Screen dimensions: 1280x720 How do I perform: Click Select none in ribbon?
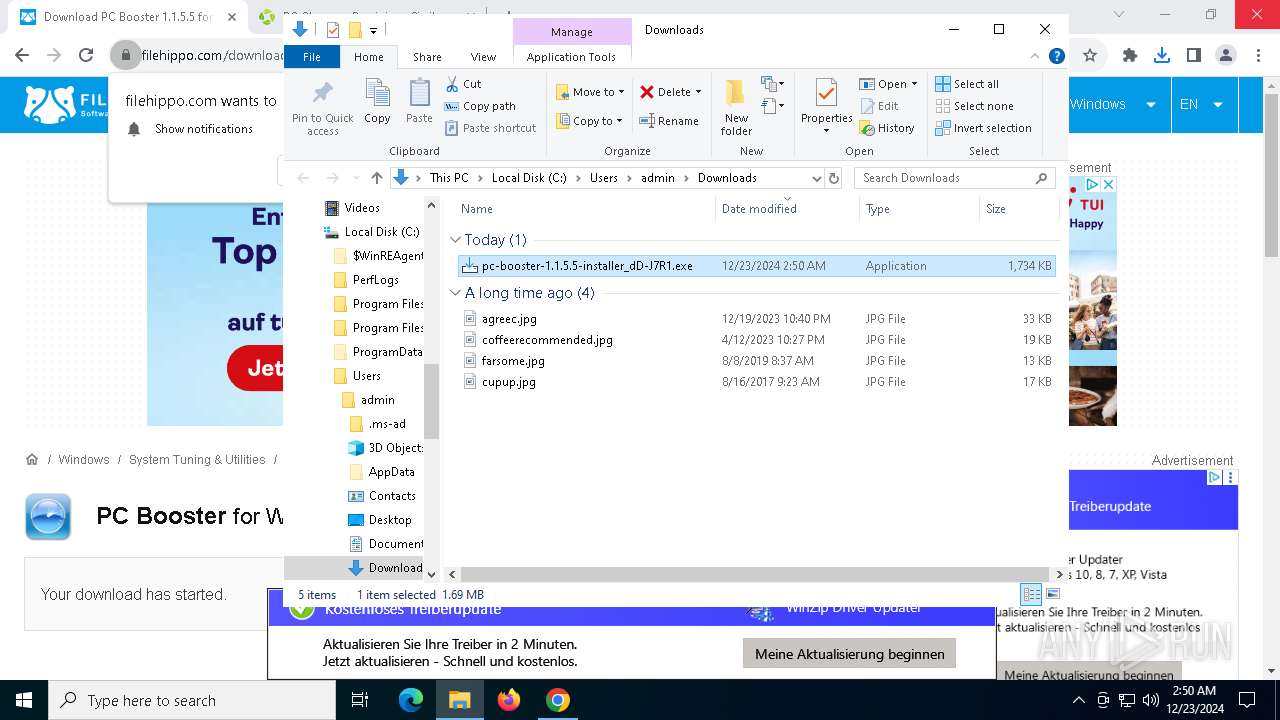pyautogui.click(x=974, y=106)
